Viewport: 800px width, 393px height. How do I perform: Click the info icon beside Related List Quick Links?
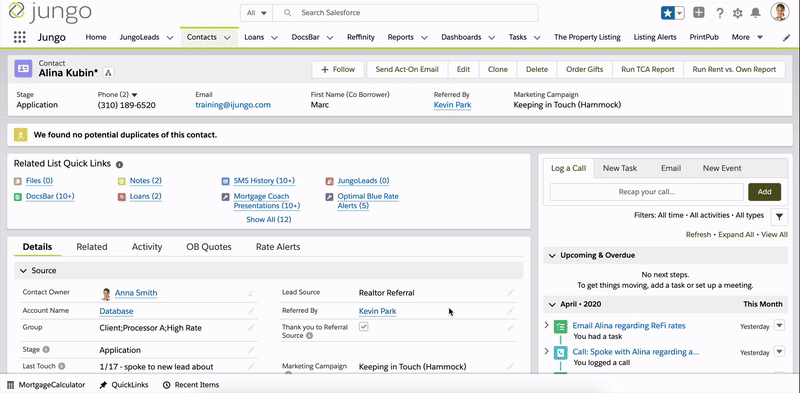(119, 164)
